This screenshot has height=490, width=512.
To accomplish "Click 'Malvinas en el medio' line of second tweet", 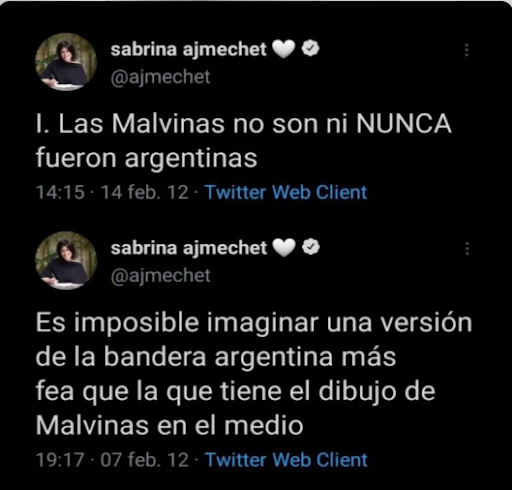I will click(169, 425).
